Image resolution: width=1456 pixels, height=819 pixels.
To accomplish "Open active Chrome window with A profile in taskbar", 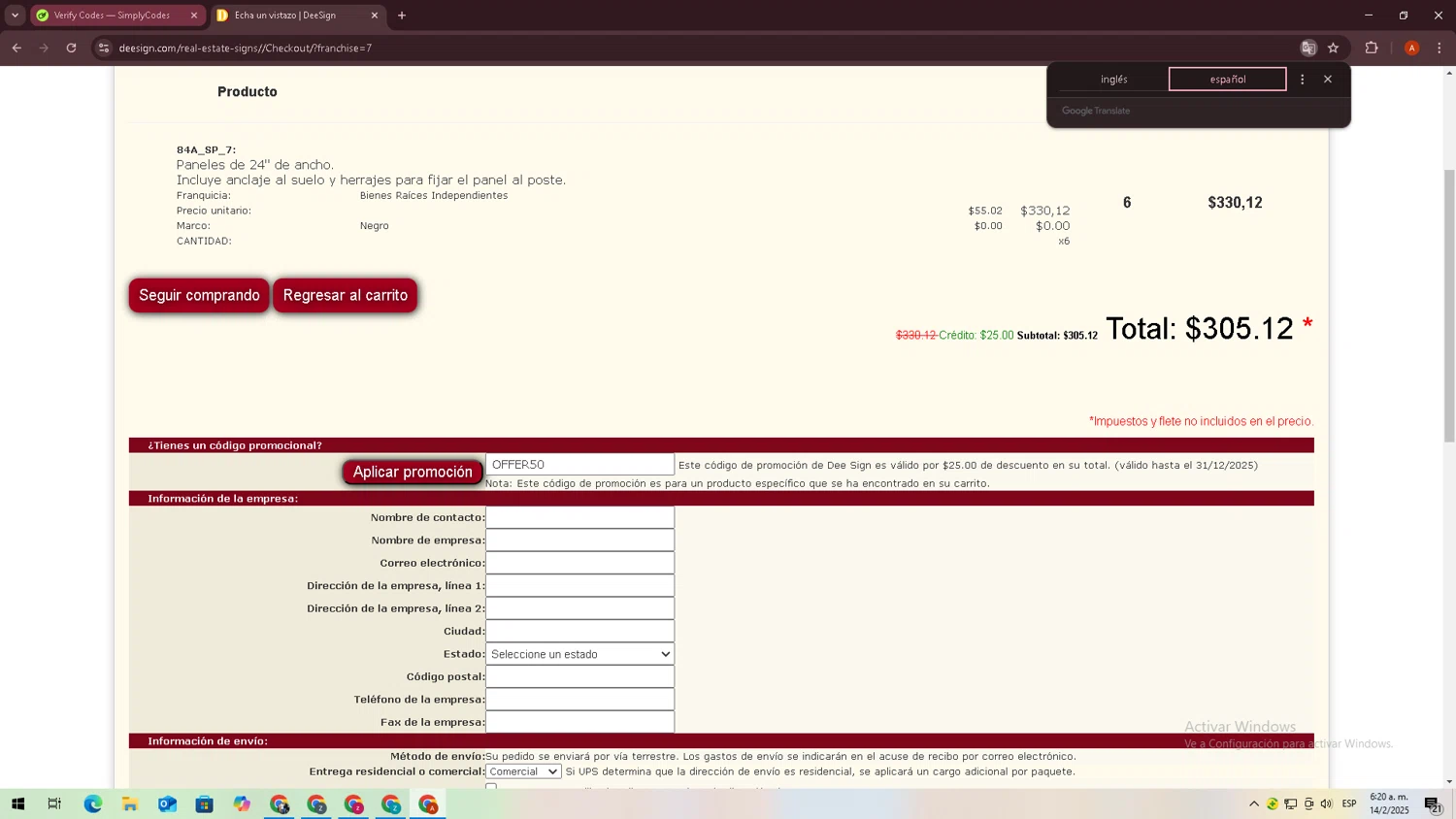I will (x=428, y=803).
